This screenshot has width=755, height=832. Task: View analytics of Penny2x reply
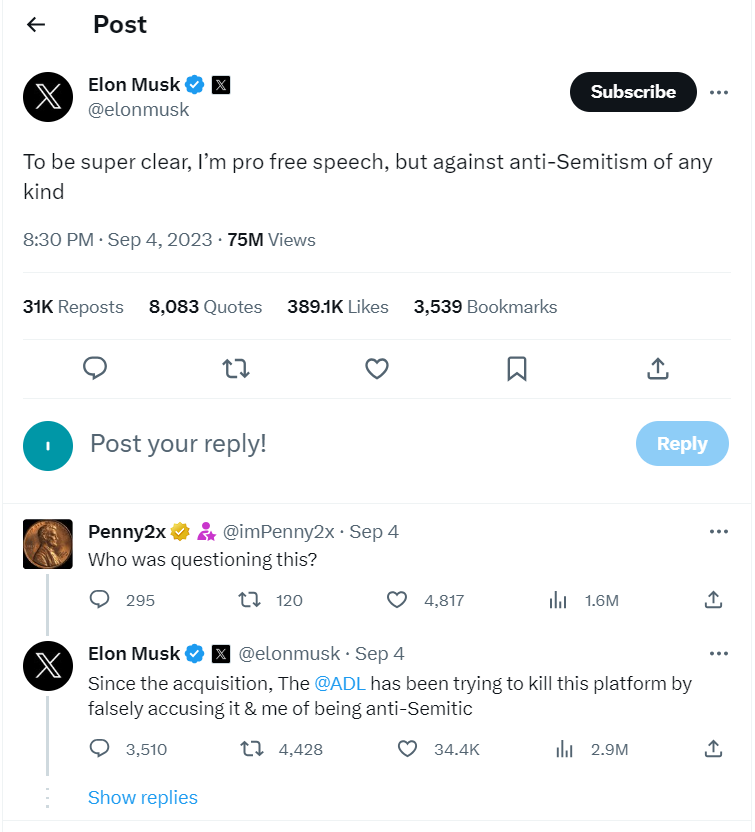pos(559,600)
